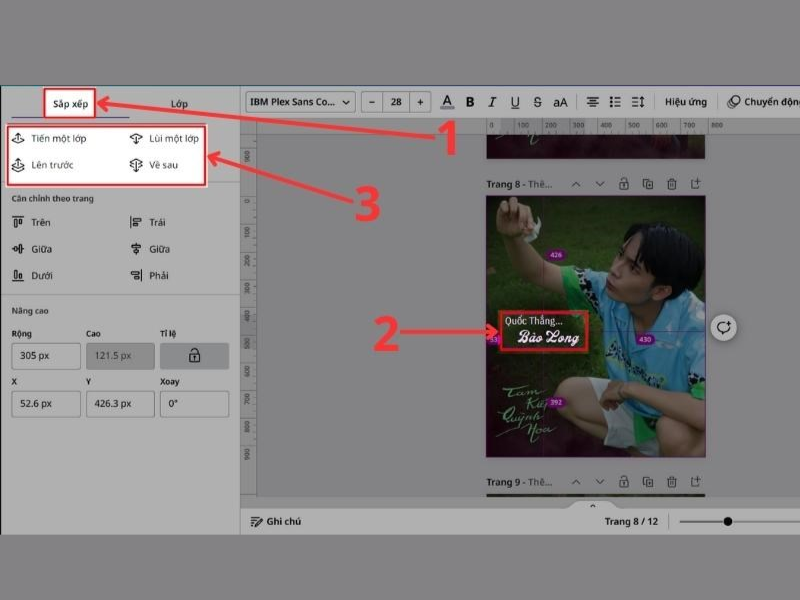Screen dimensions: 800x600
Task: Select the Sắp xếp tab
Action: point(71,104)
